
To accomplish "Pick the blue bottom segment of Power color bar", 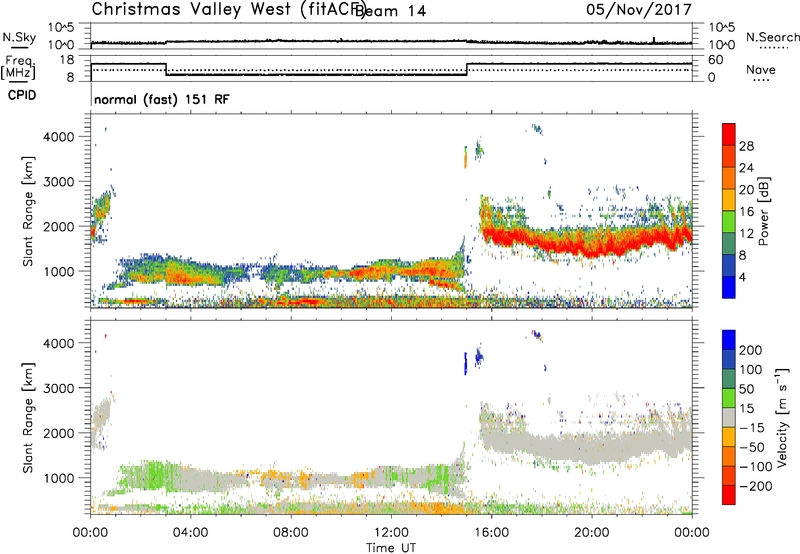I will click(x=729, y=287).
